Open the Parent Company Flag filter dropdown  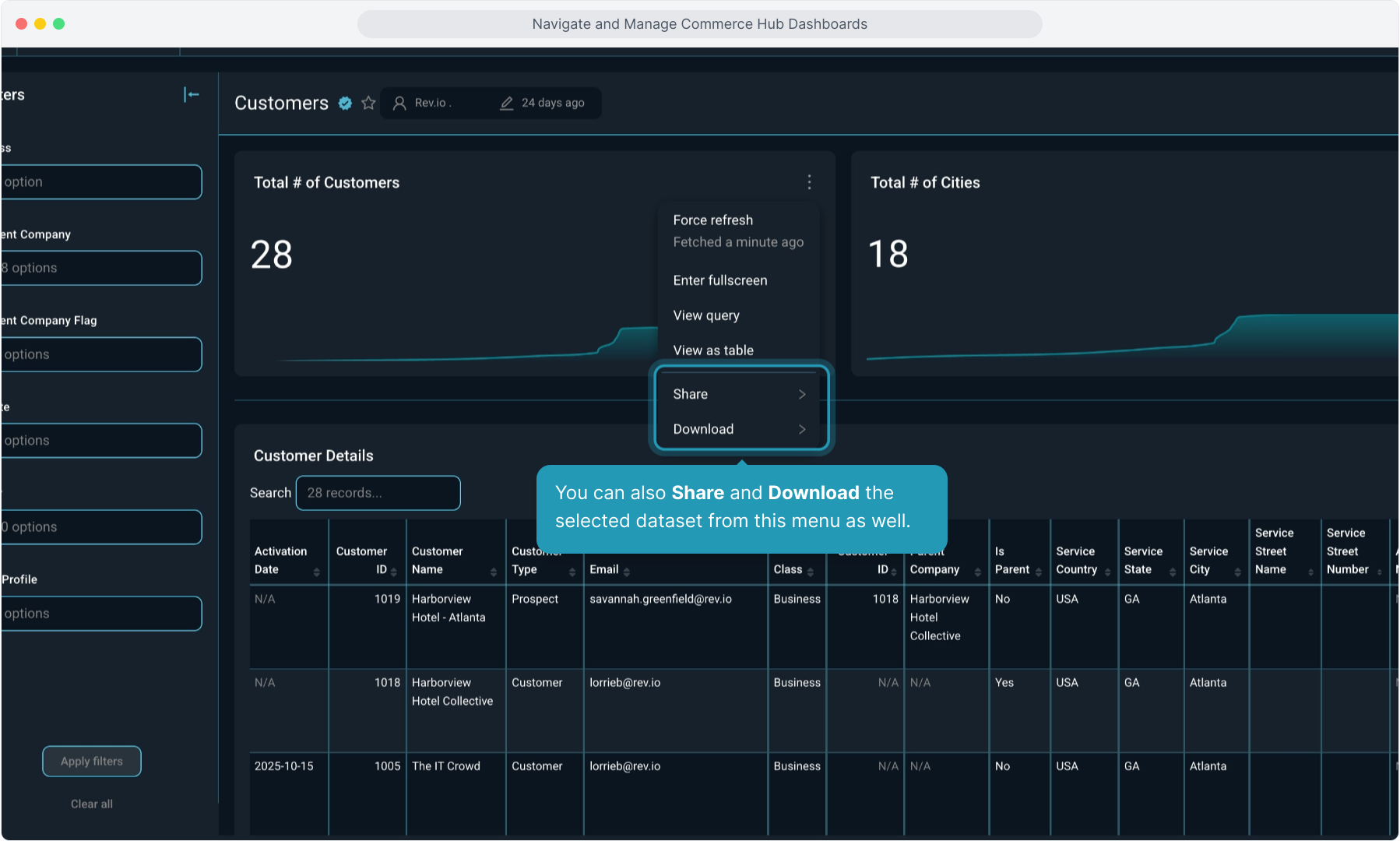coord(101,354)
